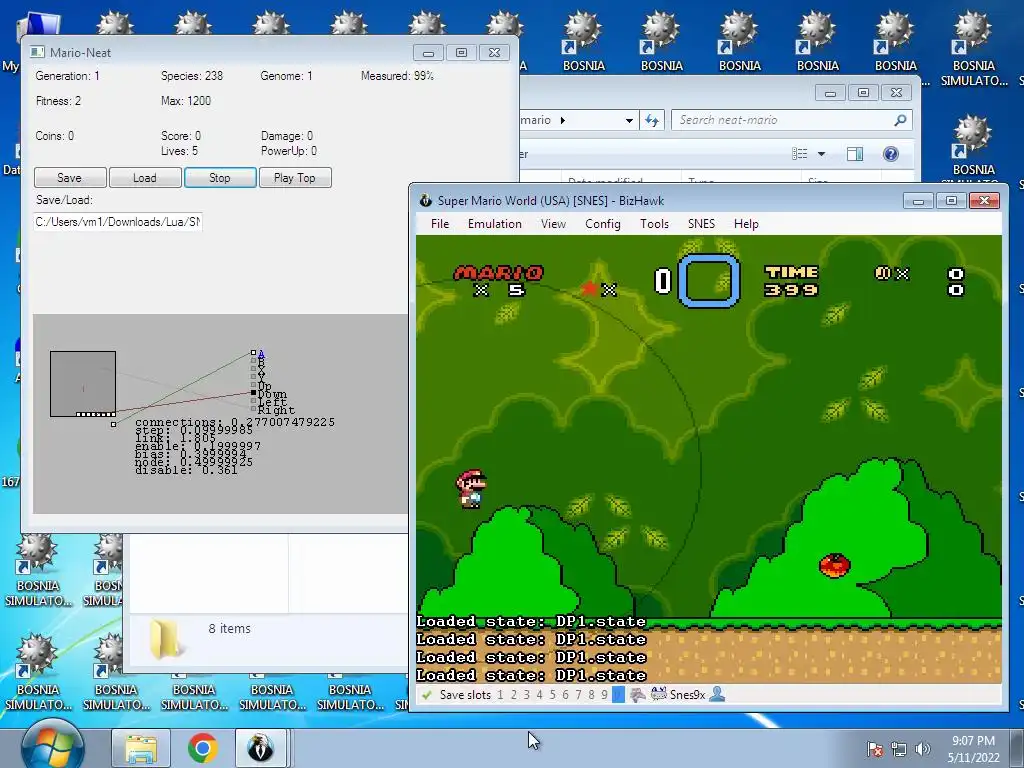The image size is (1024, 768).
Task: Click the volume speaker icon in tray
Action: pos(923,749)
